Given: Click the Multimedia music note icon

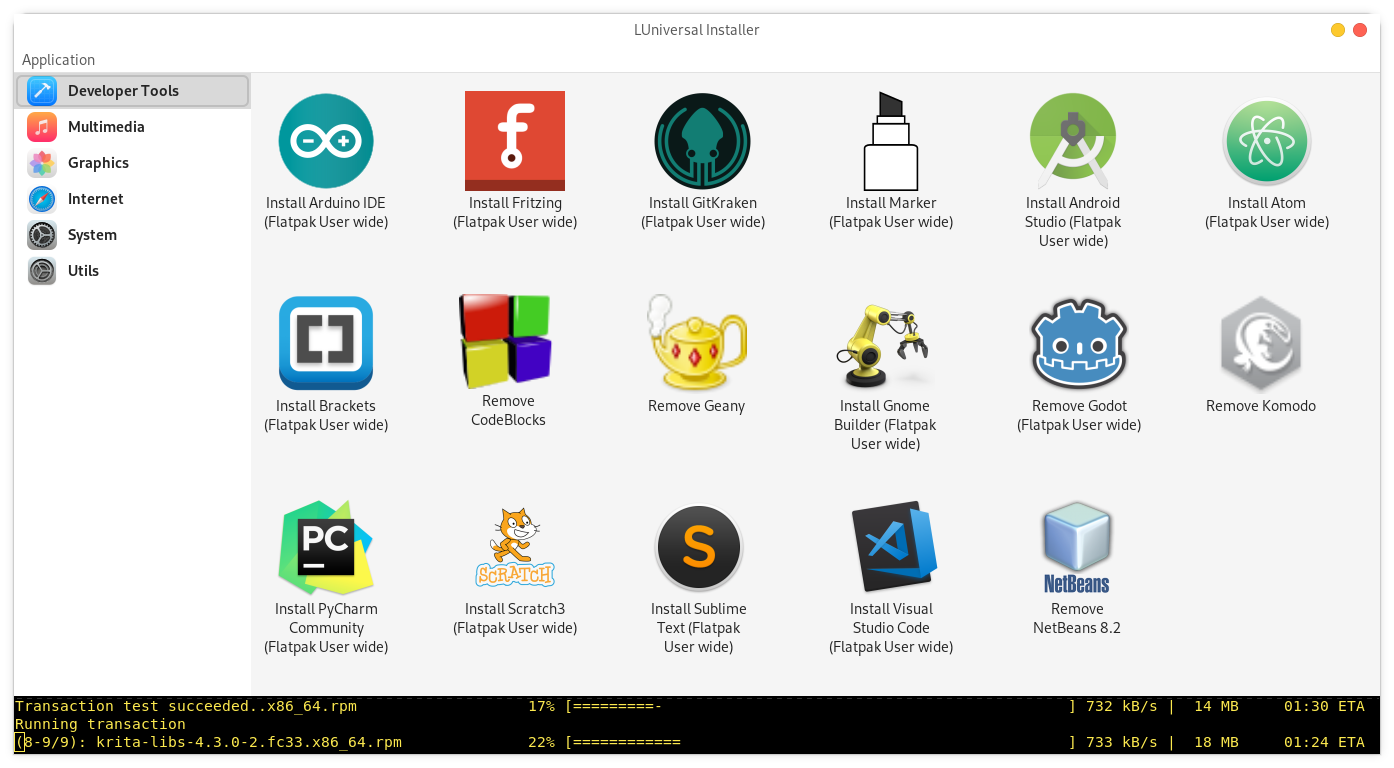Looking at the screenshot, I should coord(42,127).
